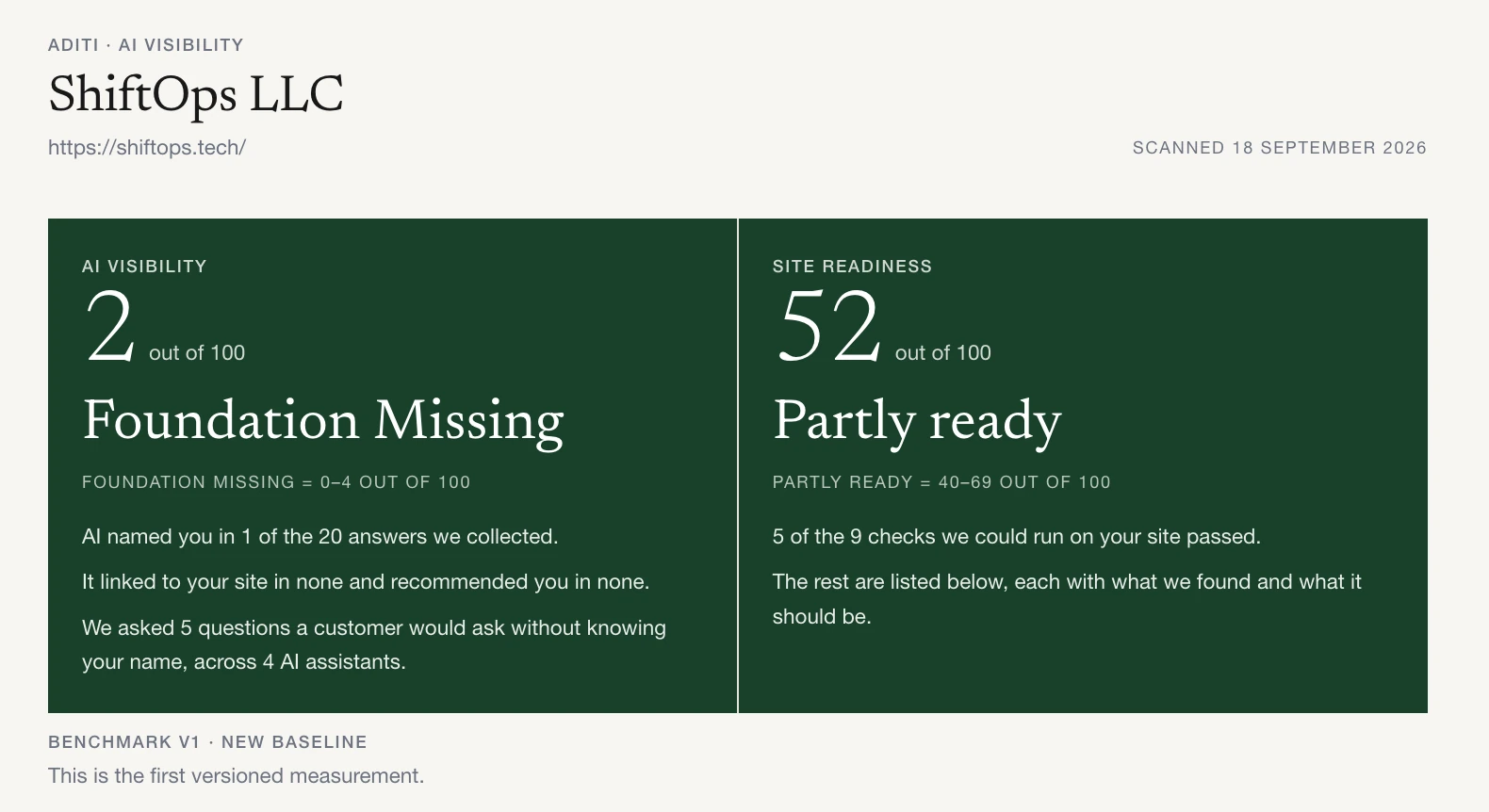The height and width of the screenshot is (812, 1489).
Task: Click 'We asked 5 questions a customer' paragraph
Action: 374,644
